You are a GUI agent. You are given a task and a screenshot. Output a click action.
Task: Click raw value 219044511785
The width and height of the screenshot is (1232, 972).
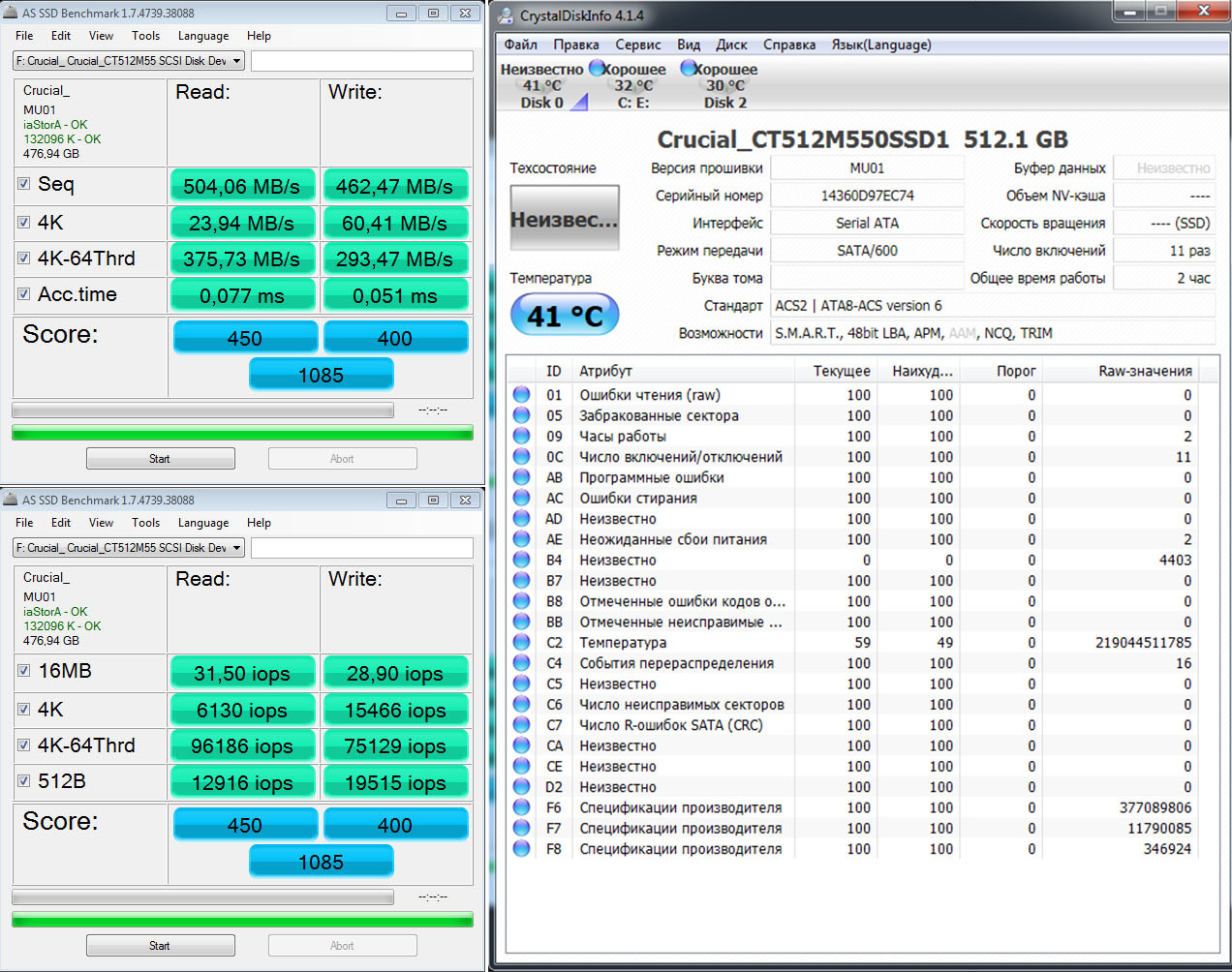pyautogui.click(x=1144, y=643)
